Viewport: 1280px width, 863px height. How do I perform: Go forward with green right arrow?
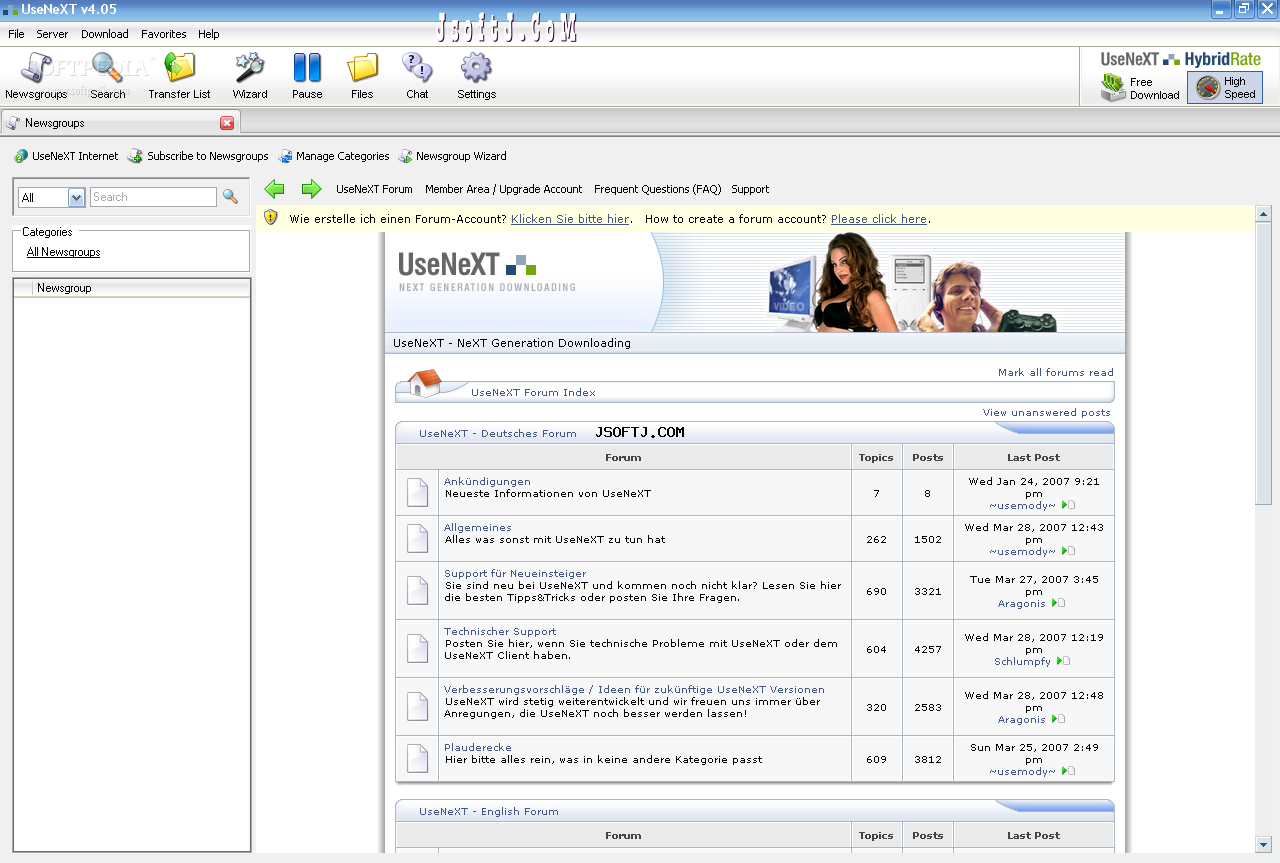(x=312, y=189)
